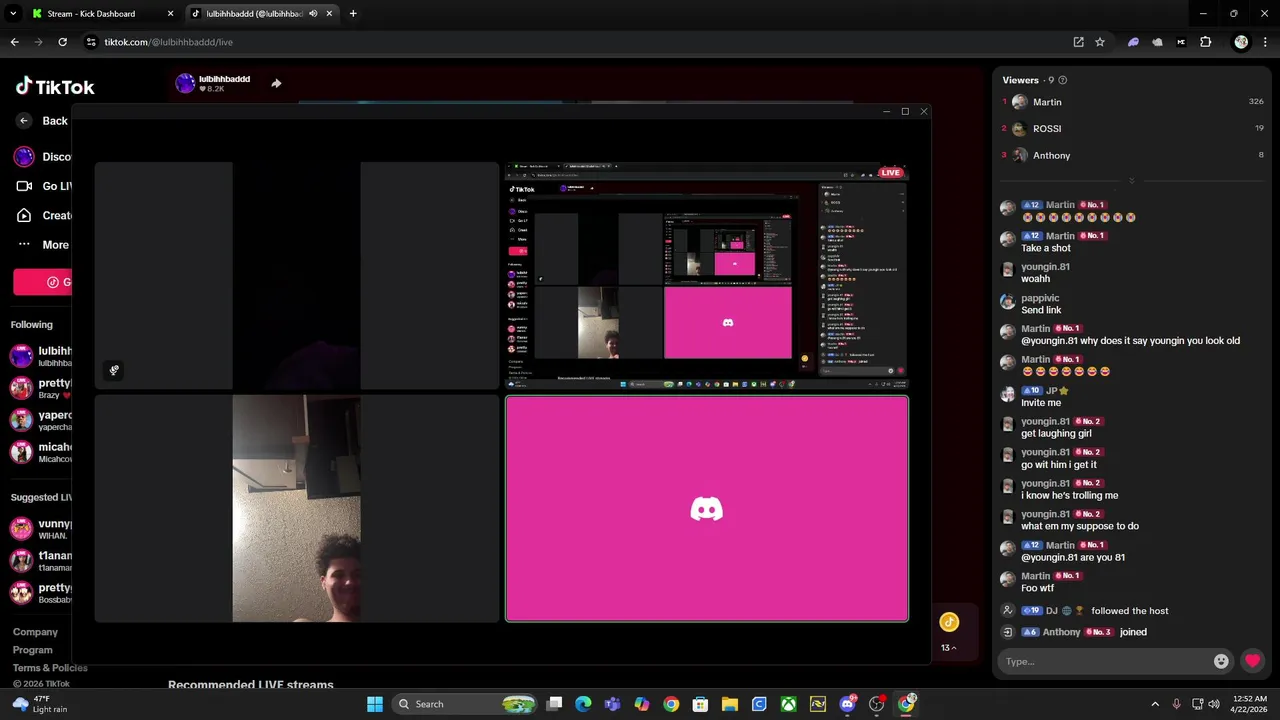
Task: Reload the page
Action: (x=62, y=42)
